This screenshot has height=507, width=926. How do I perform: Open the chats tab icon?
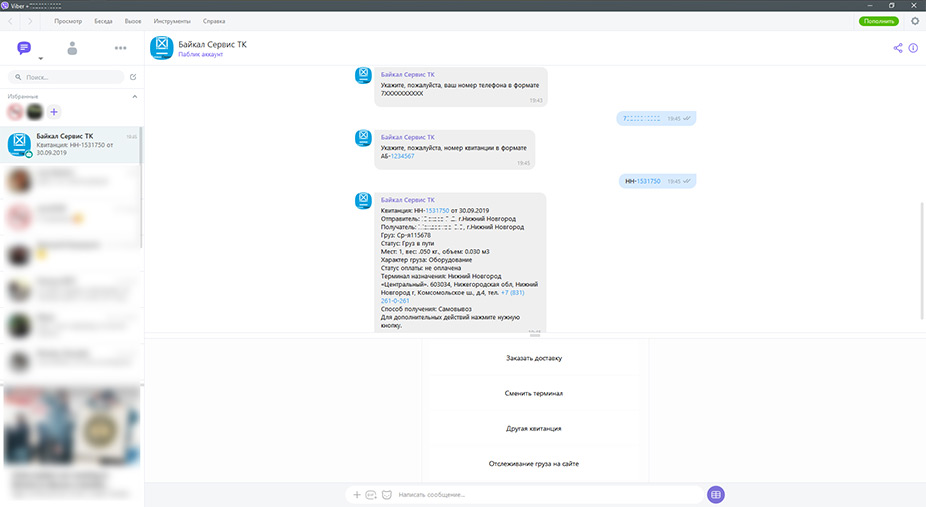24,48
